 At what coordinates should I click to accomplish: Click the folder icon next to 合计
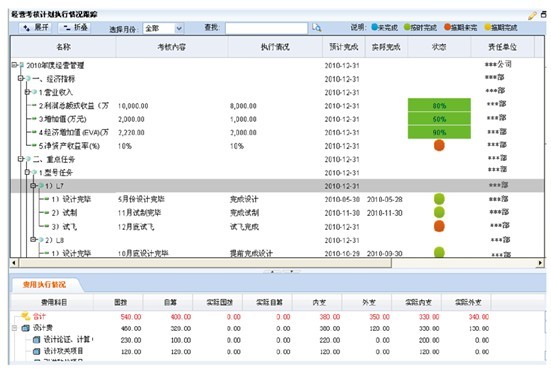(26, 316)
